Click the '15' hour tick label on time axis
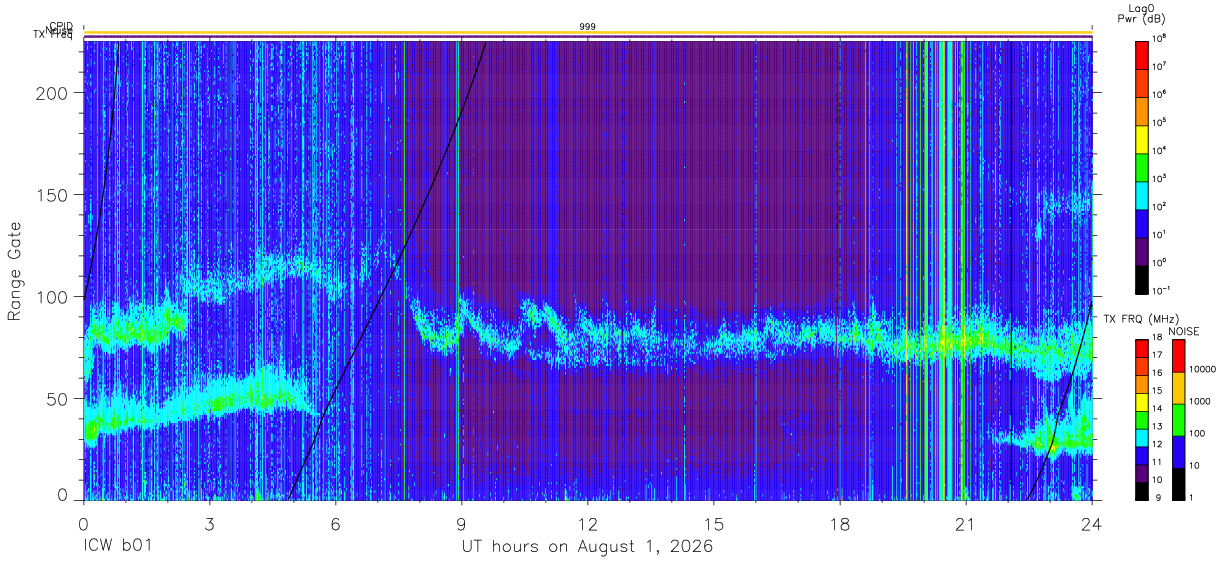The image size is (1228, 567). (713, 524)
